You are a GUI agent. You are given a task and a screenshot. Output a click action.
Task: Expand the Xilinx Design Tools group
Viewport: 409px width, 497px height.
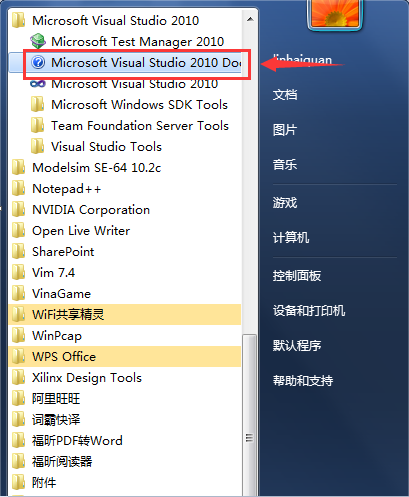click(x=125, y=377)
